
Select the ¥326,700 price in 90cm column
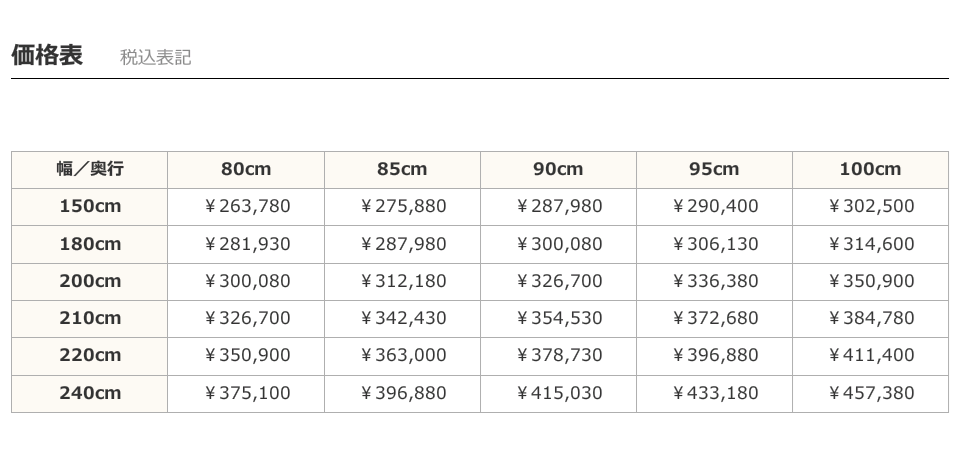pos(559,281)
